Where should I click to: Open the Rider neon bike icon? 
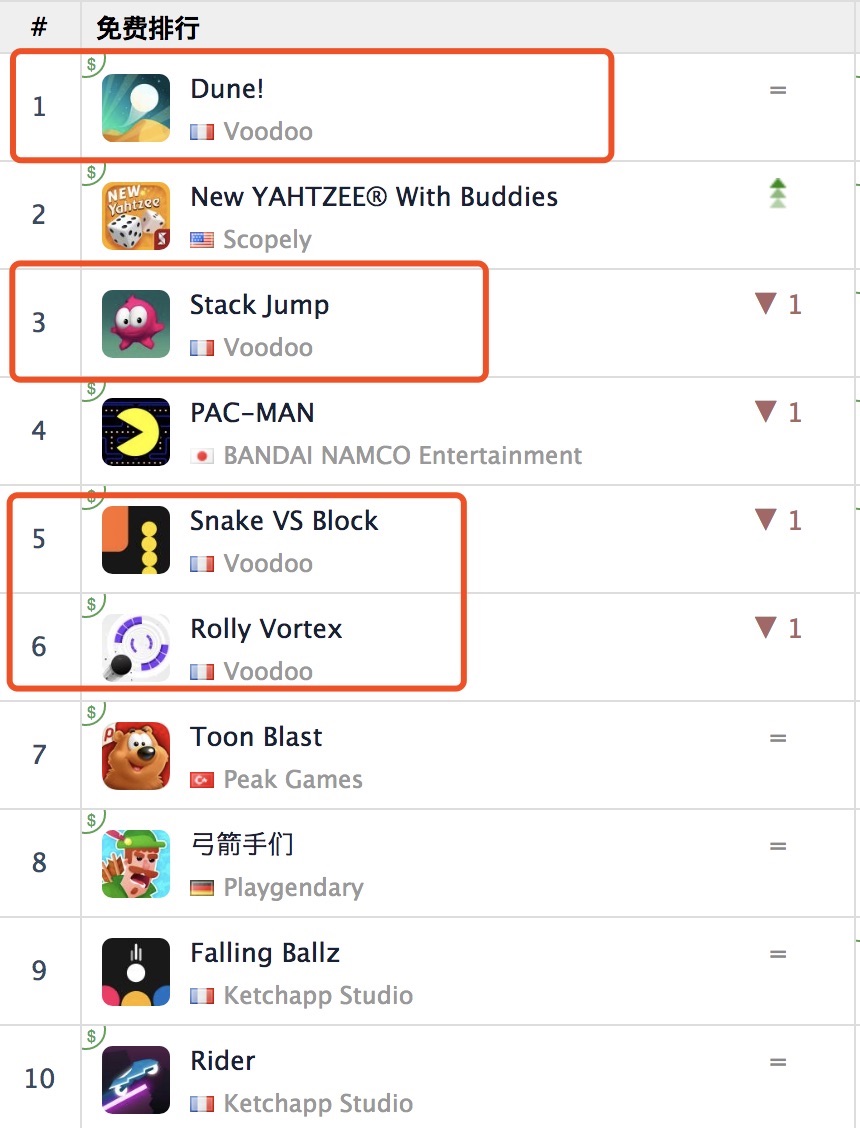[136, 1079]
